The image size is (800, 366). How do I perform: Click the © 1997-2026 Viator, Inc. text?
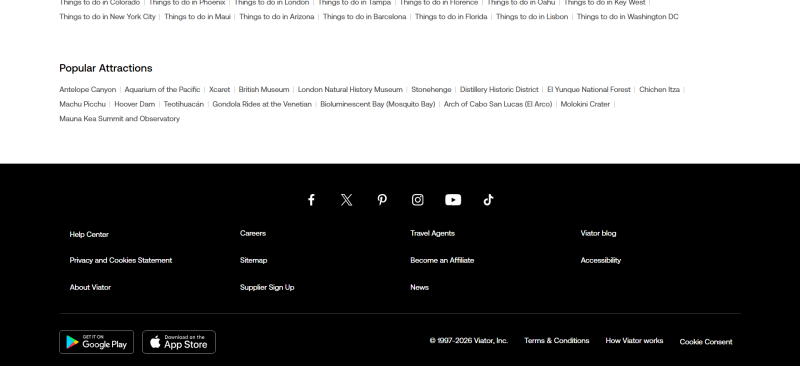[469, 340]
